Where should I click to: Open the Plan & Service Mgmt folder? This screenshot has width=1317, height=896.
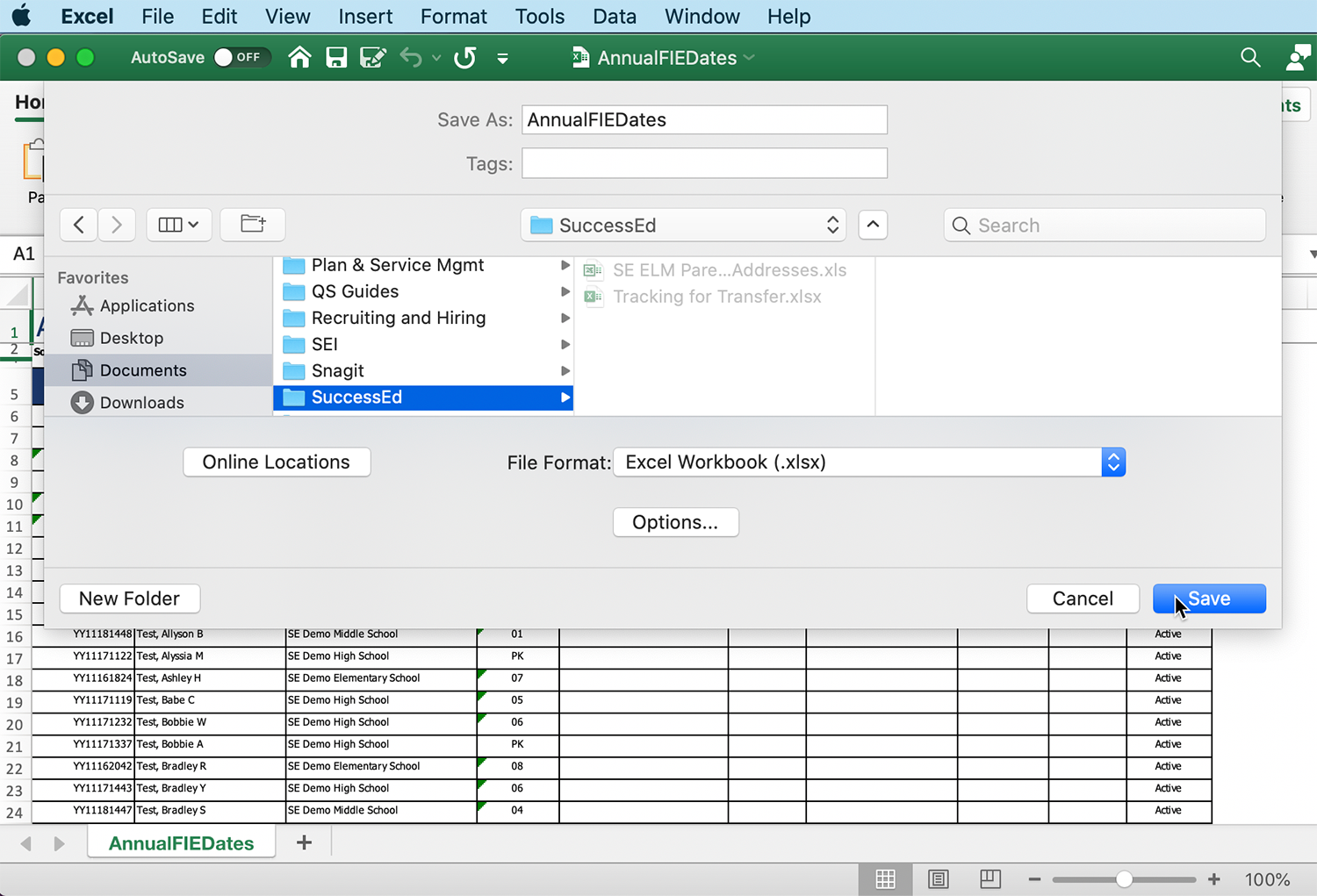click(423, 265)
